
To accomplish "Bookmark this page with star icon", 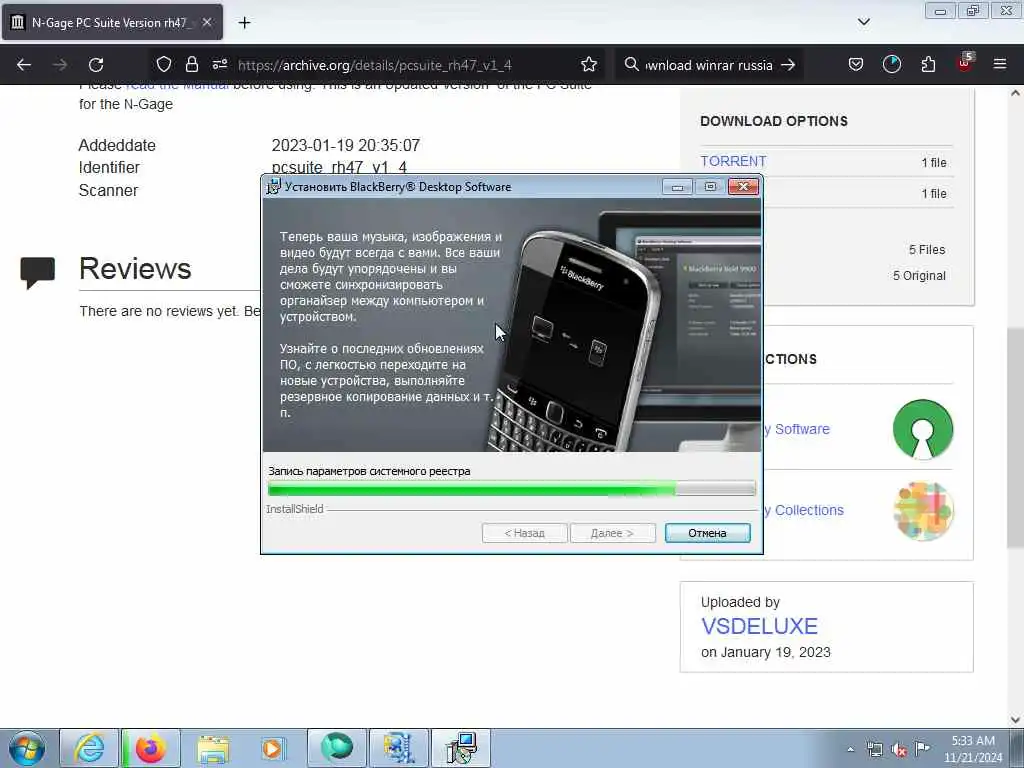I will coord(589,64).
